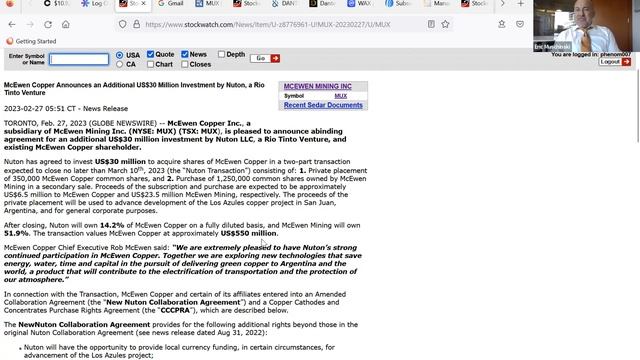Screen dimensions: 640x360
Task: Click the bold text 'CCCPRA'
Action: click(x=175, y=311)
